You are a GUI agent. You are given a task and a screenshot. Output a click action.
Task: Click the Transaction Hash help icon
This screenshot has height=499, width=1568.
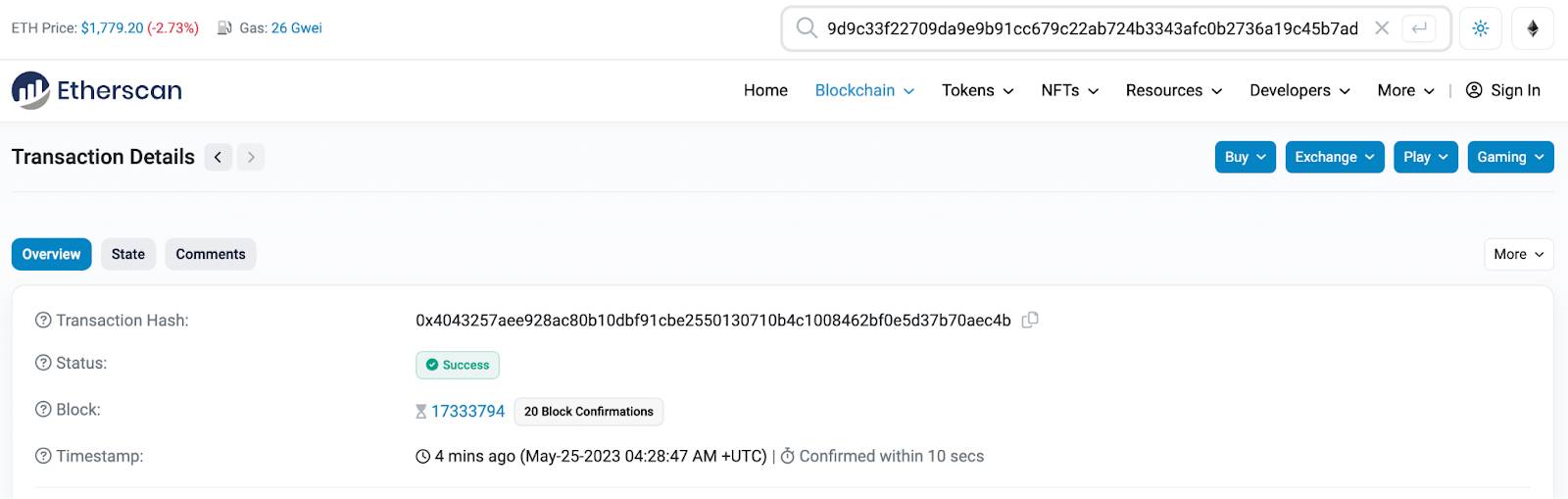(43, 321)
